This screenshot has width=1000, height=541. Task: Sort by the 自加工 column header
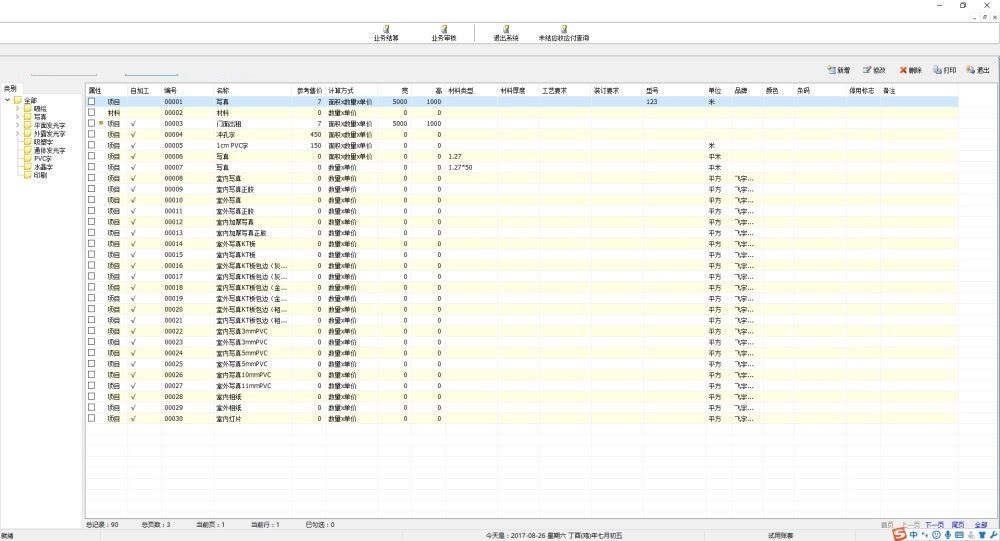[140, 91]
